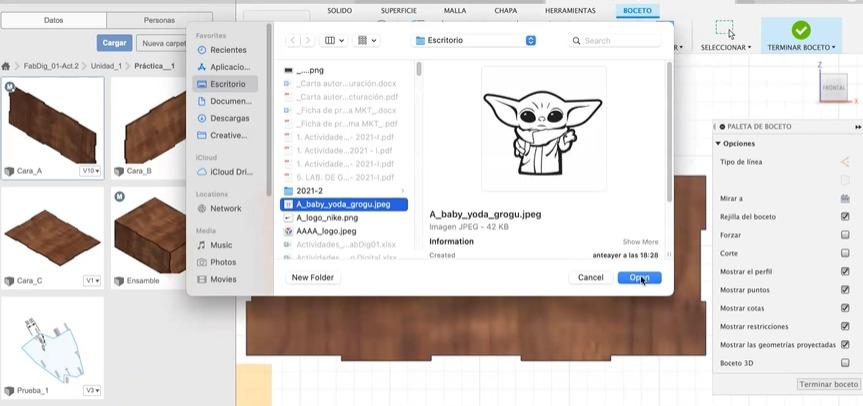This screenshot has height=406, width=863.
Task: Go forward with the right arrow in file dialog
Action: (x=307, y=40)
